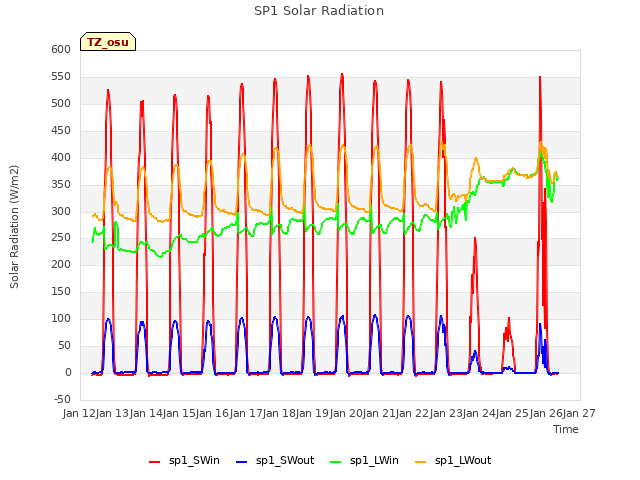The height and width of the screenshot is (480, 640).
Task: Click the Jan 14 x-axis tick label
Action: point(146,413)
